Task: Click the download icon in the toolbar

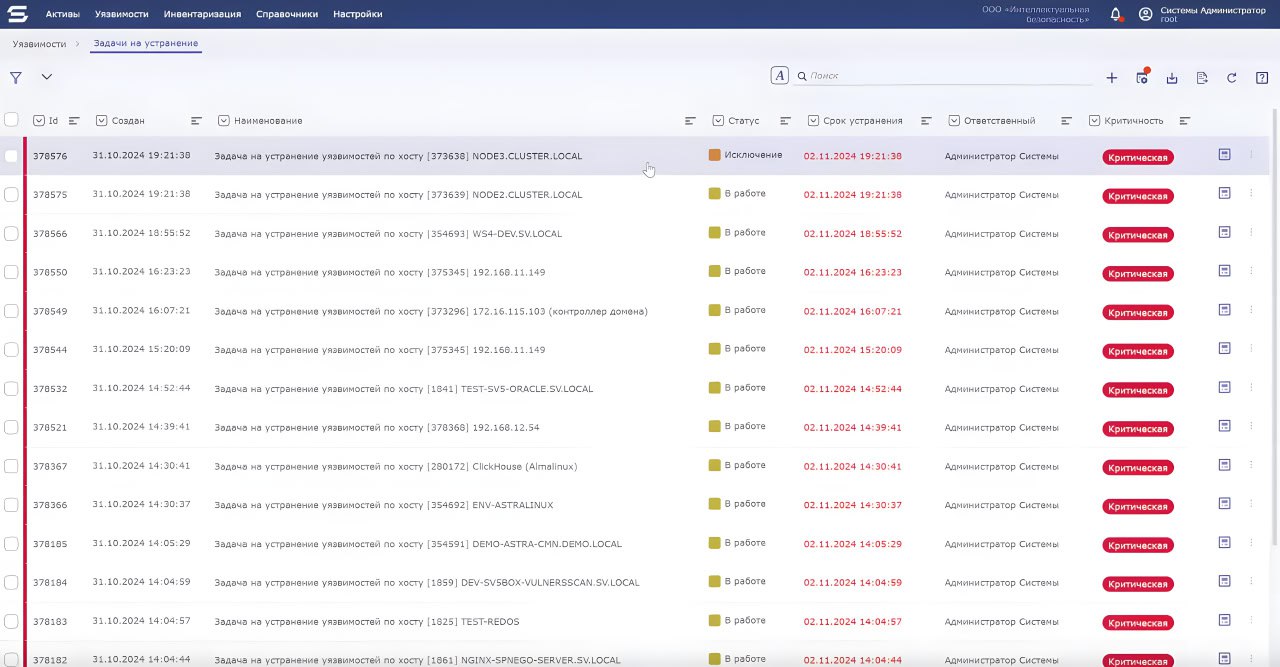Action: 1172,78
